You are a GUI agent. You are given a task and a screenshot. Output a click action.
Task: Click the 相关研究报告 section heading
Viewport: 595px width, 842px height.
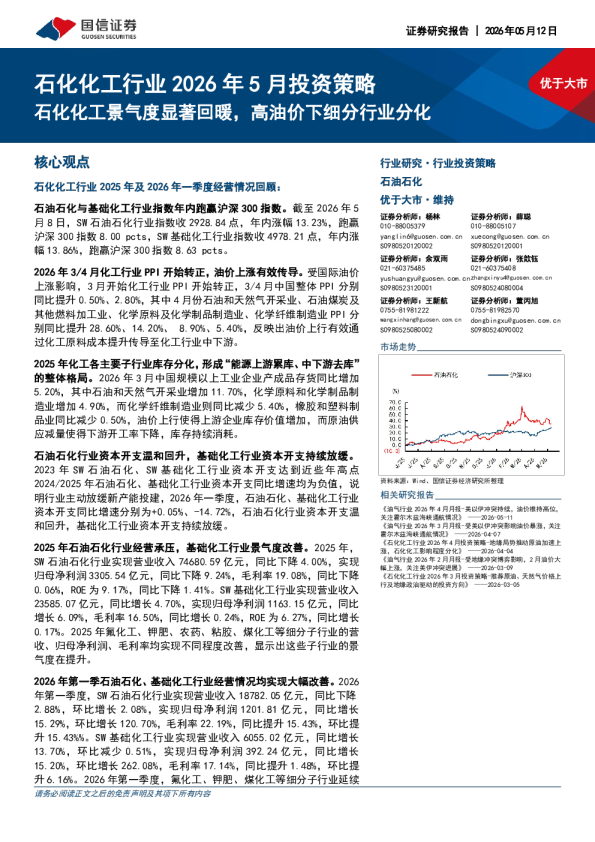407,495
